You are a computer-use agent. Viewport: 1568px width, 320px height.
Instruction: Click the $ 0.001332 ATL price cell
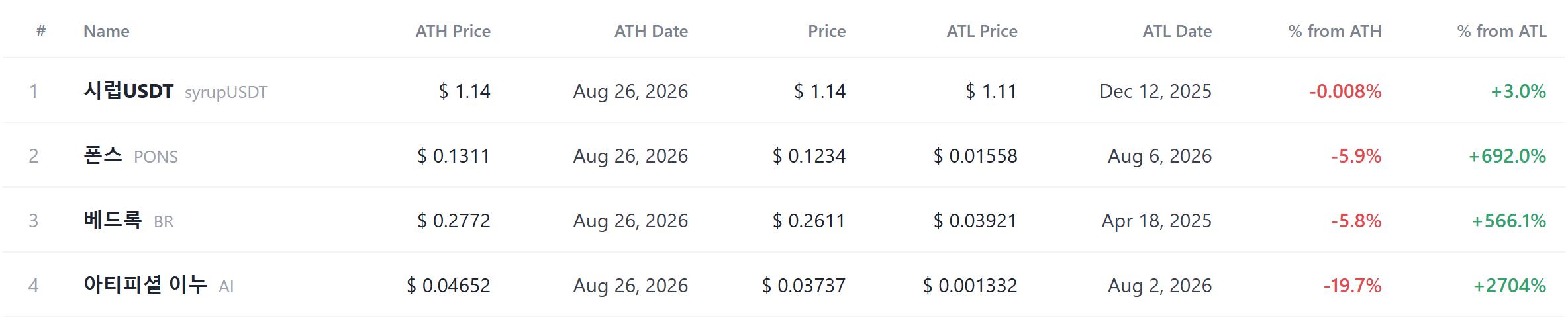coord(970,286)
